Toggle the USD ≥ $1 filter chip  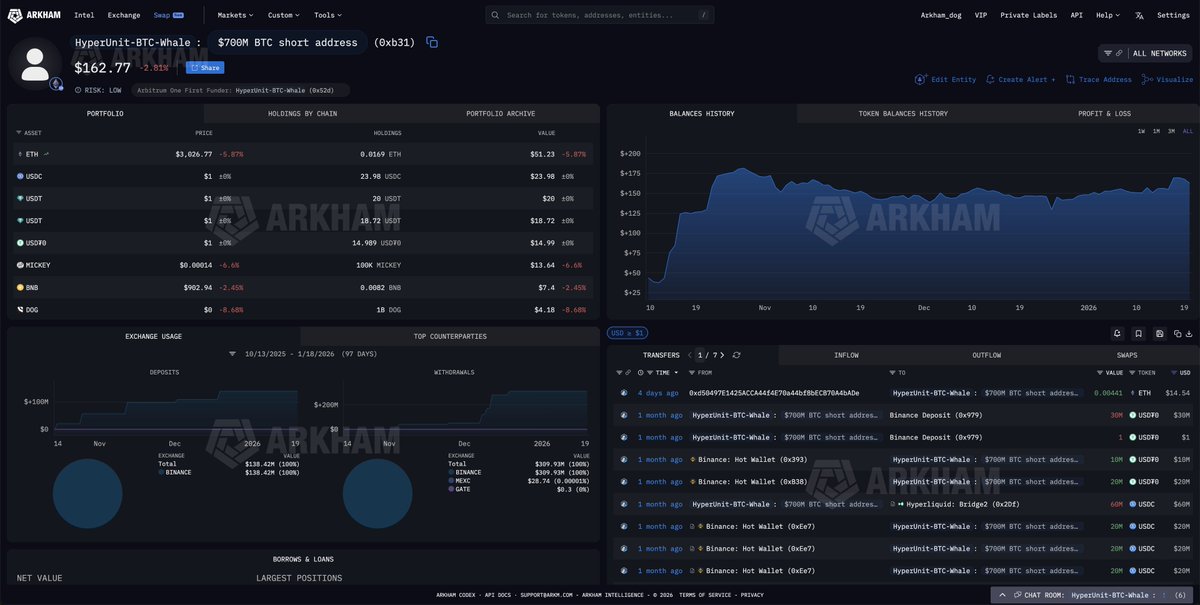(x=627, y=333)
